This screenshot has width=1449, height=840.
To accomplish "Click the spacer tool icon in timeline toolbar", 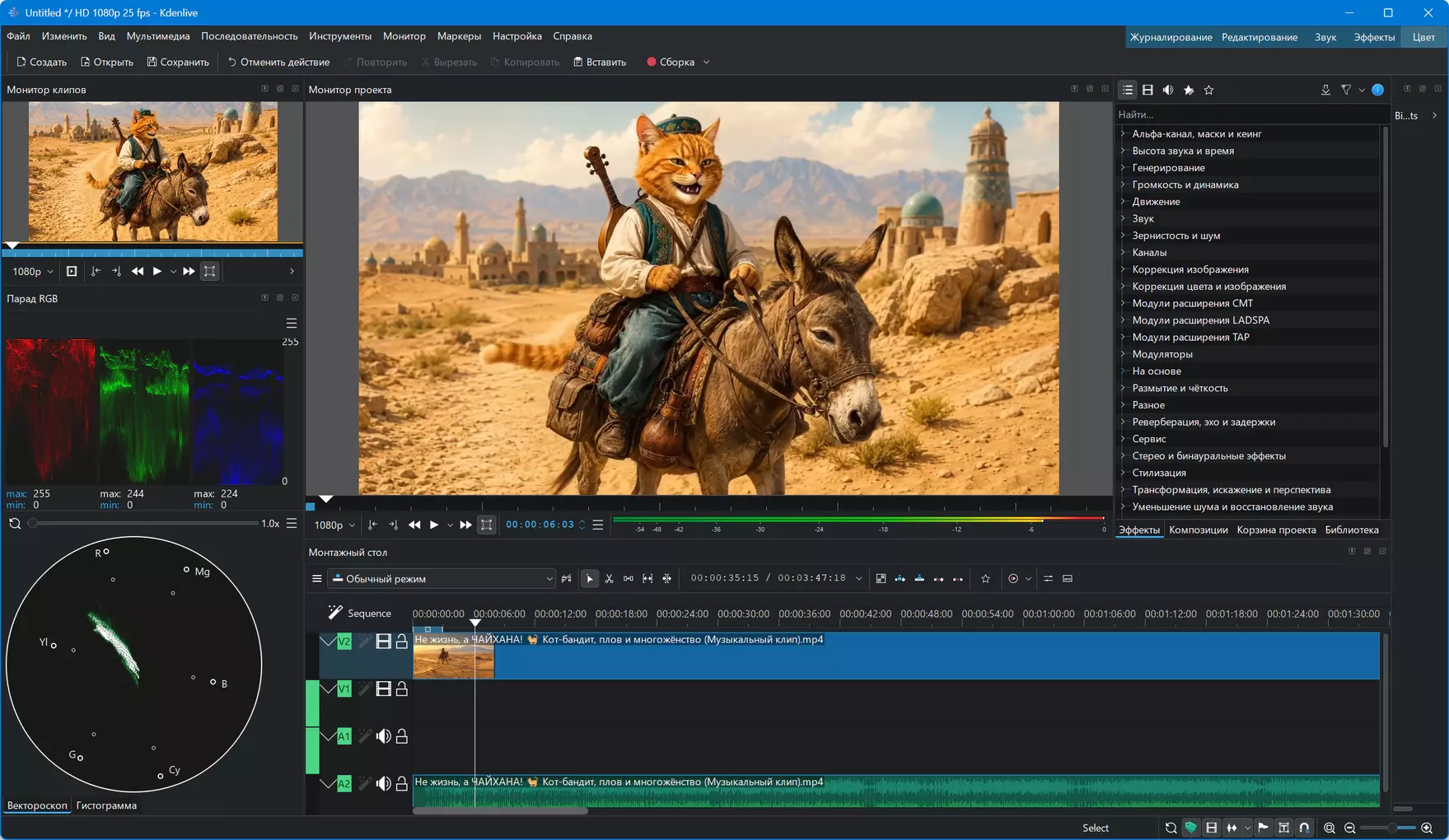I will (x=629, y=579).
